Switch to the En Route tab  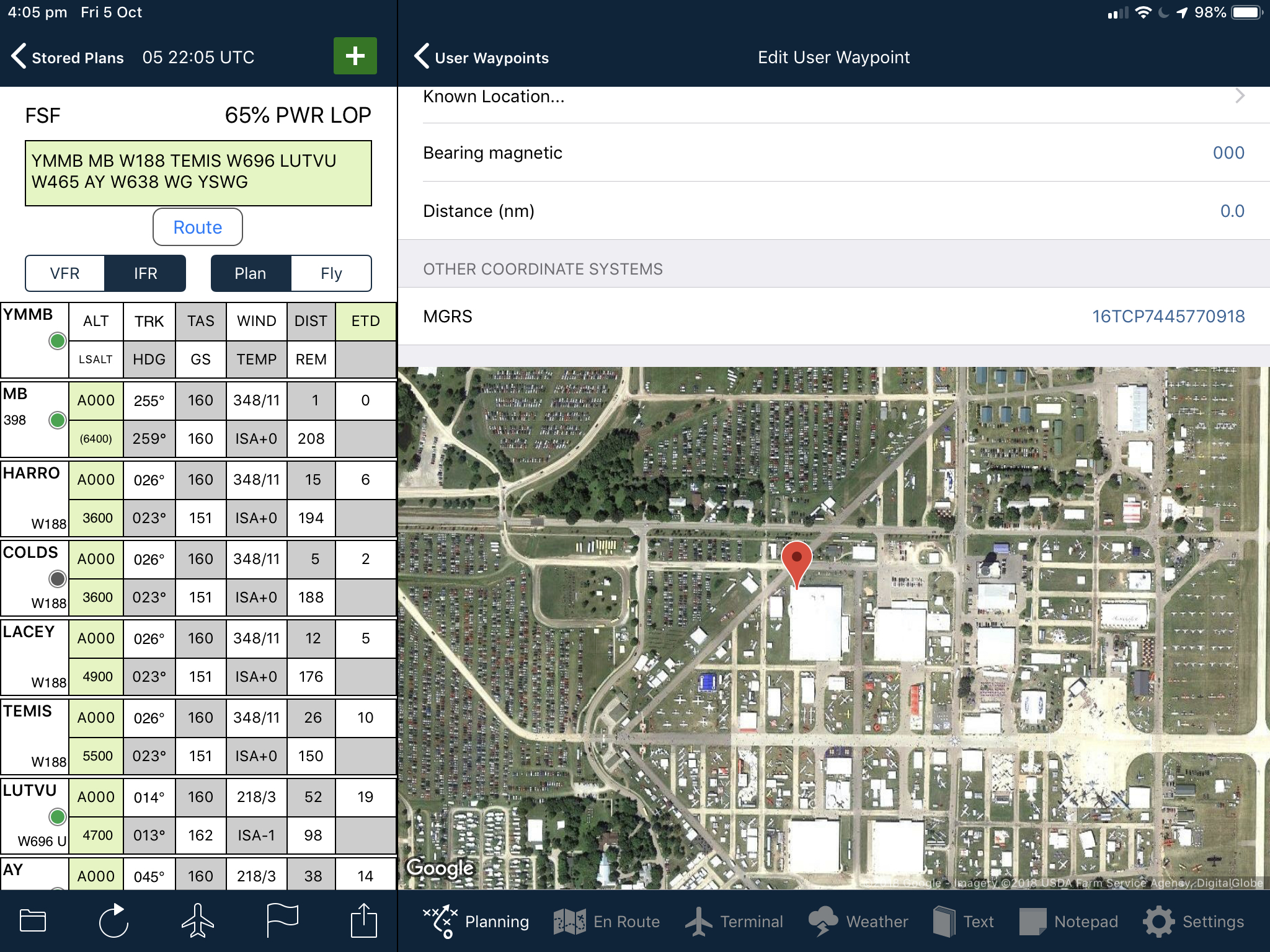[606, 922]
